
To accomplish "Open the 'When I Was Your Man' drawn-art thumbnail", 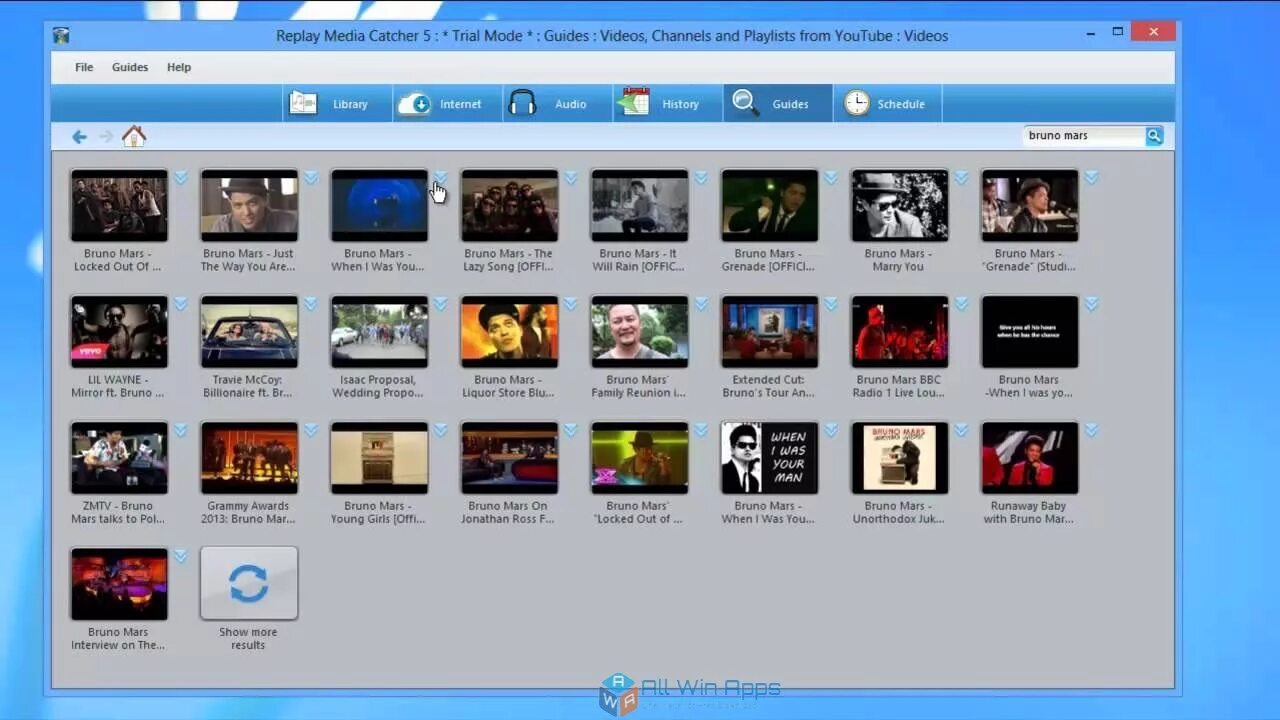I will tap(769, 457).
